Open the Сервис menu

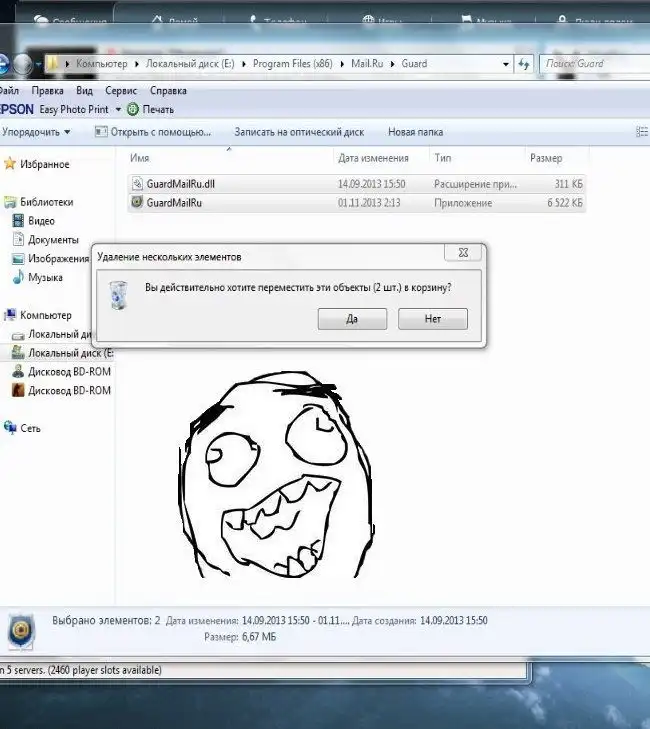[x=121, y=90]
